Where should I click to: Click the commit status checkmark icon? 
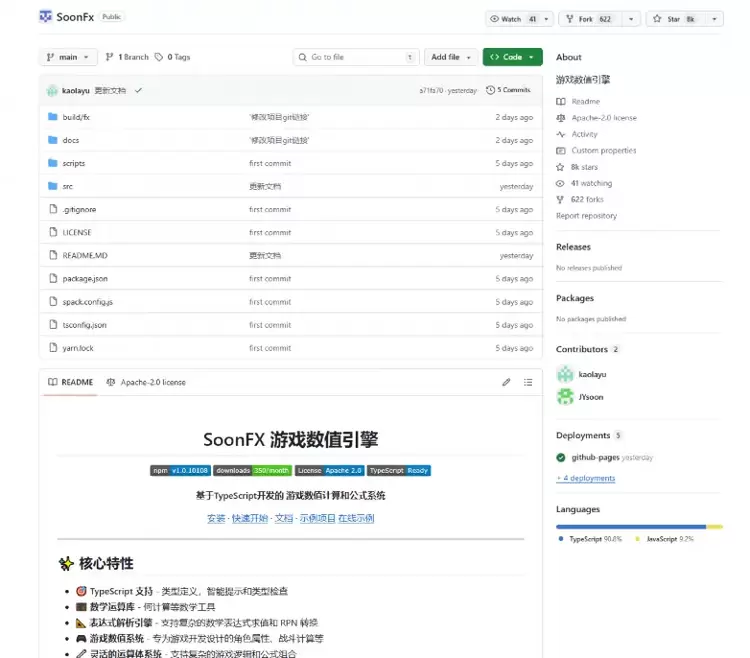pos(138,90)
